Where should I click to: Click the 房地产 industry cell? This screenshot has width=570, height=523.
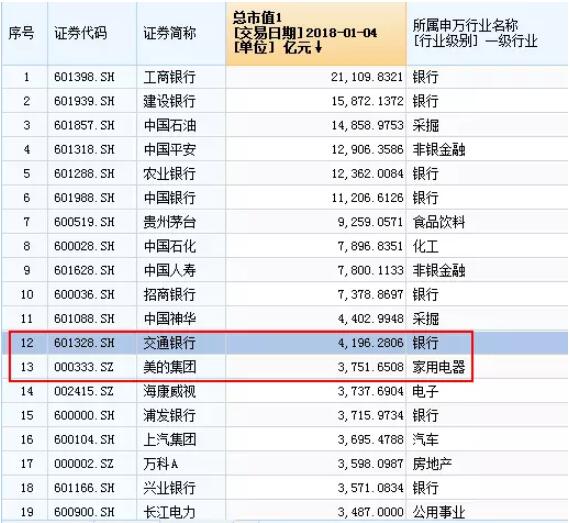(x=487, y=464)
